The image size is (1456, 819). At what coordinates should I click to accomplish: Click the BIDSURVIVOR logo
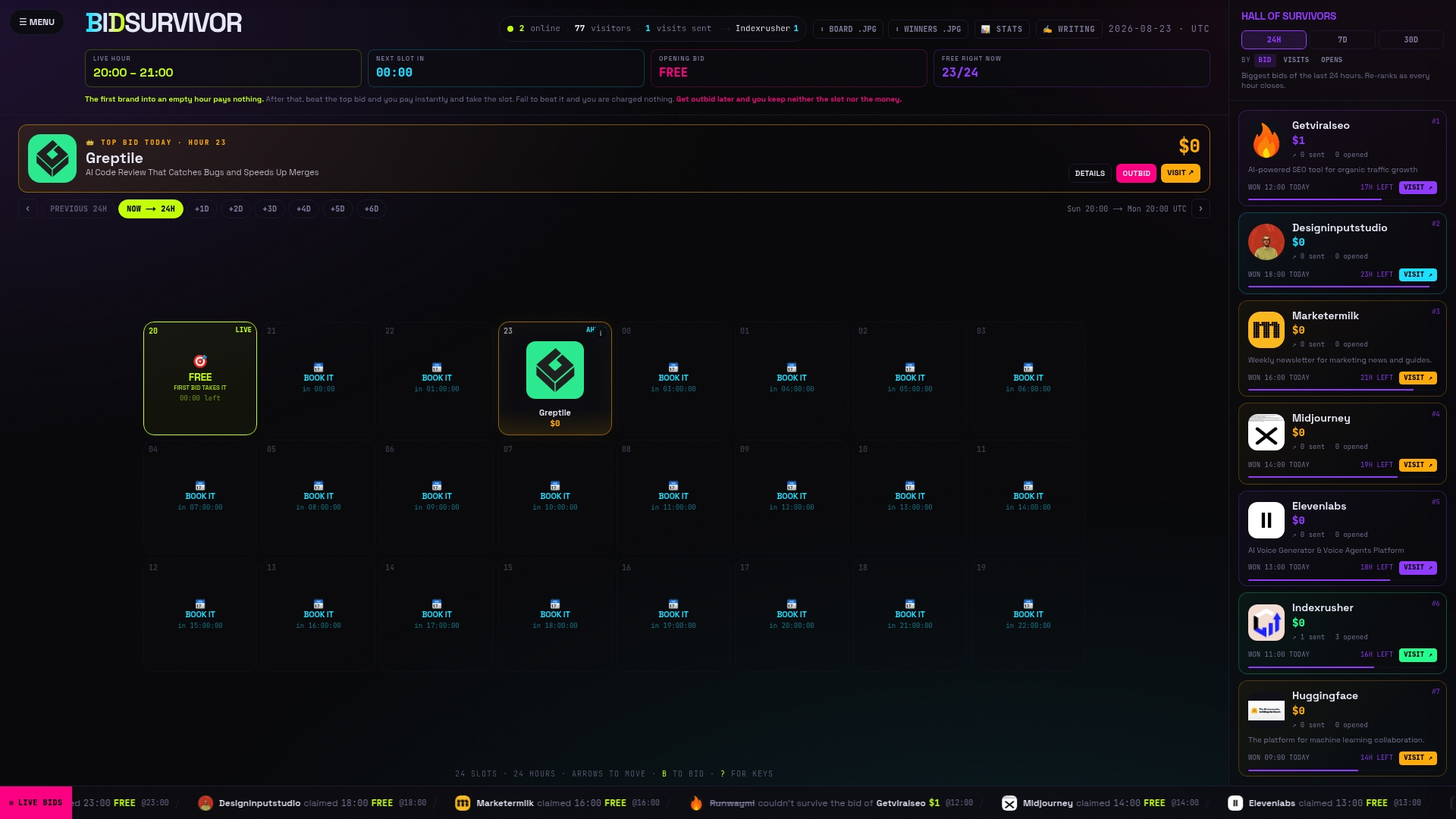tap(164, 23)
